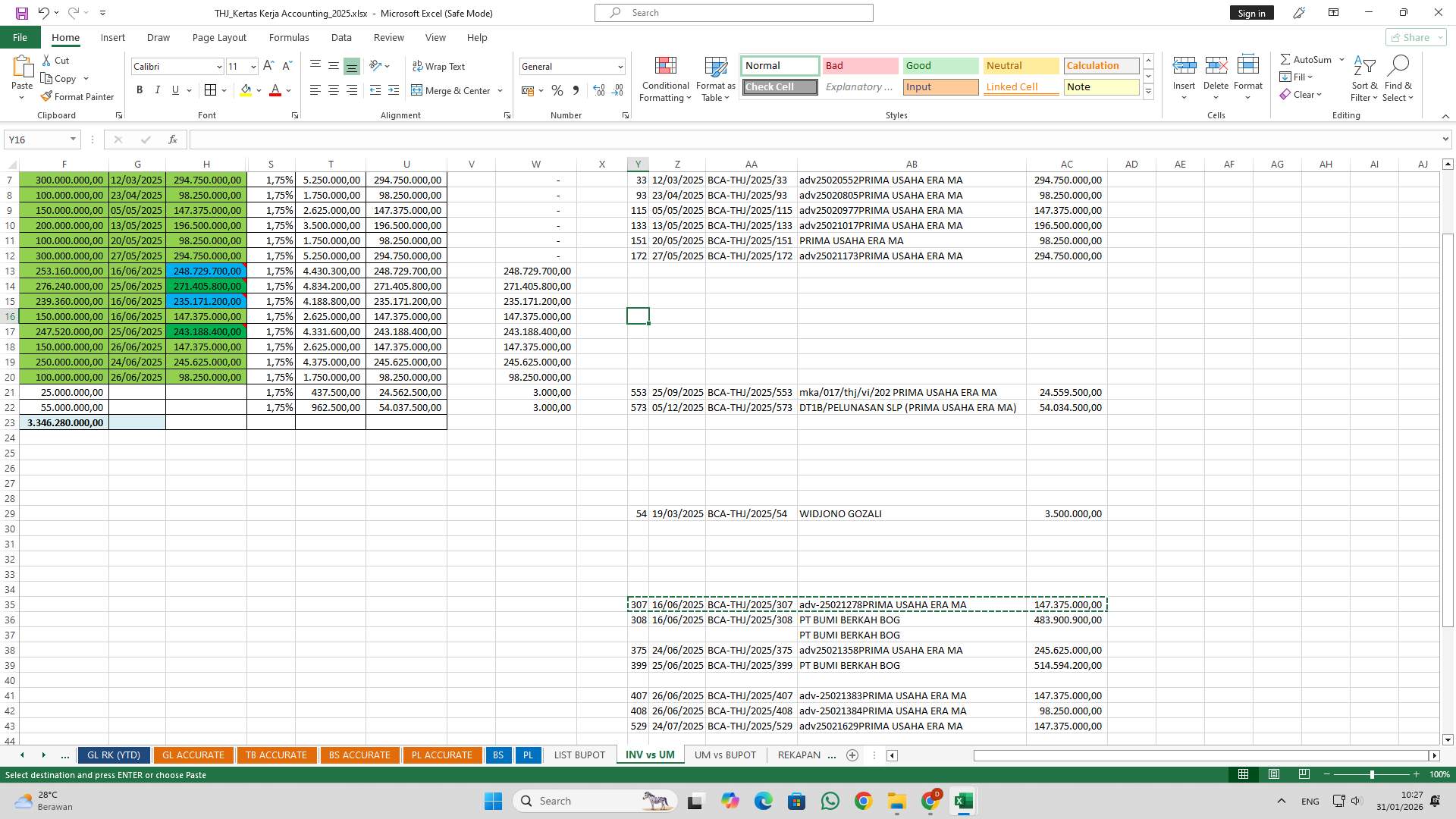Viewport: 1456px width, 819px height.
Task: Apply Percent Style to cell
Action: [x=557, y=90]
